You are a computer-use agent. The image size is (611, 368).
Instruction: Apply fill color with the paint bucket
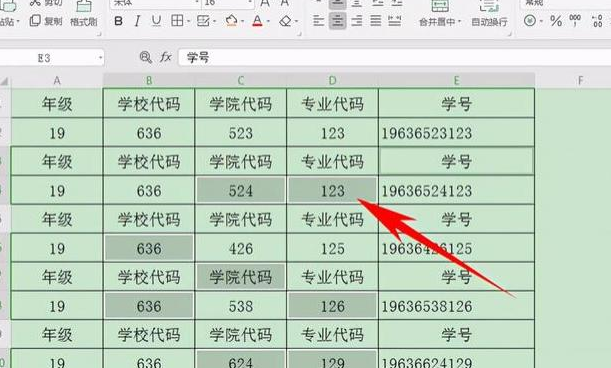coord(231,21)
